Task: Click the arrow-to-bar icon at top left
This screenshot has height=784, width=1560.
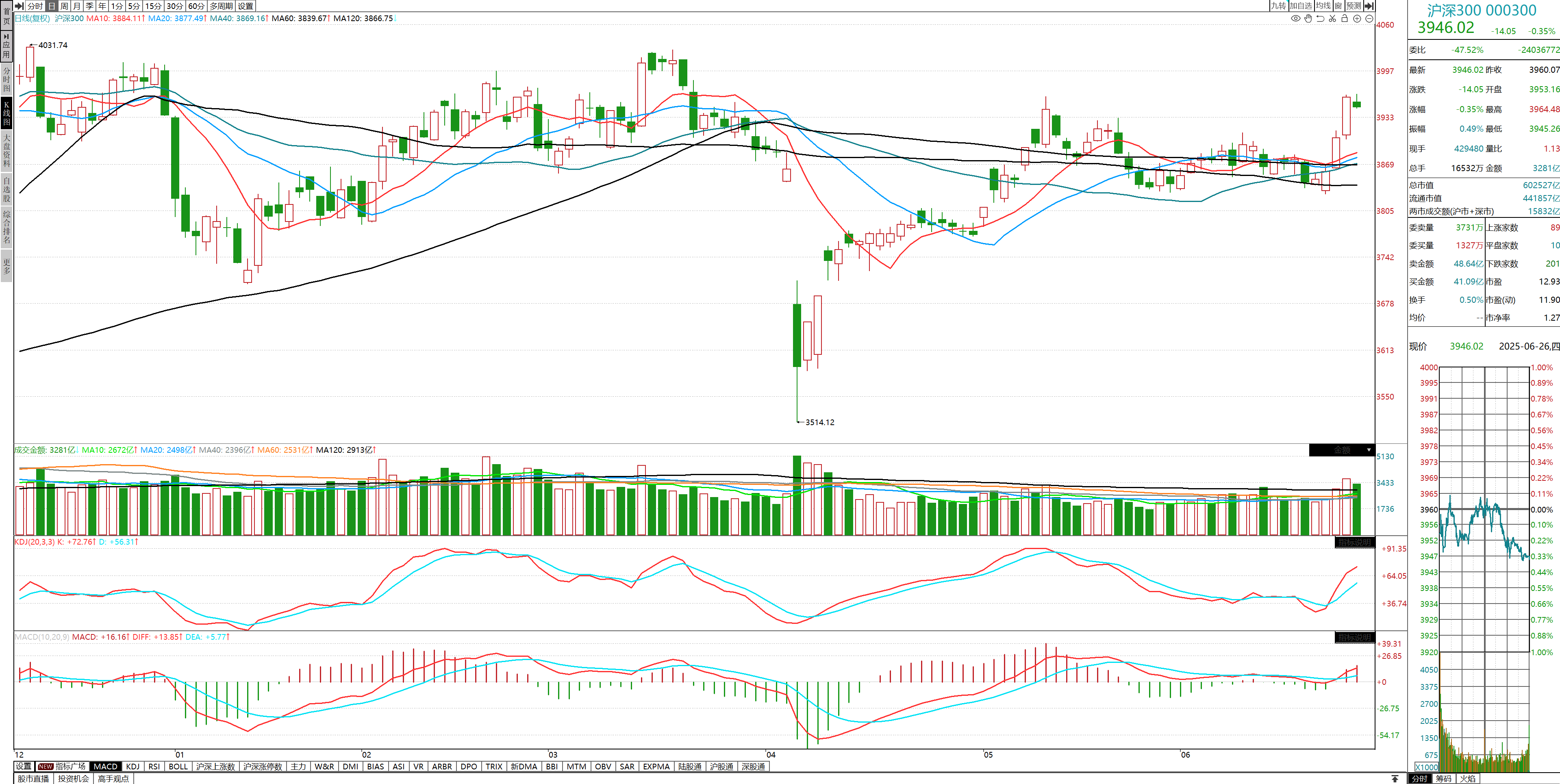Action: tap(20, 6)
